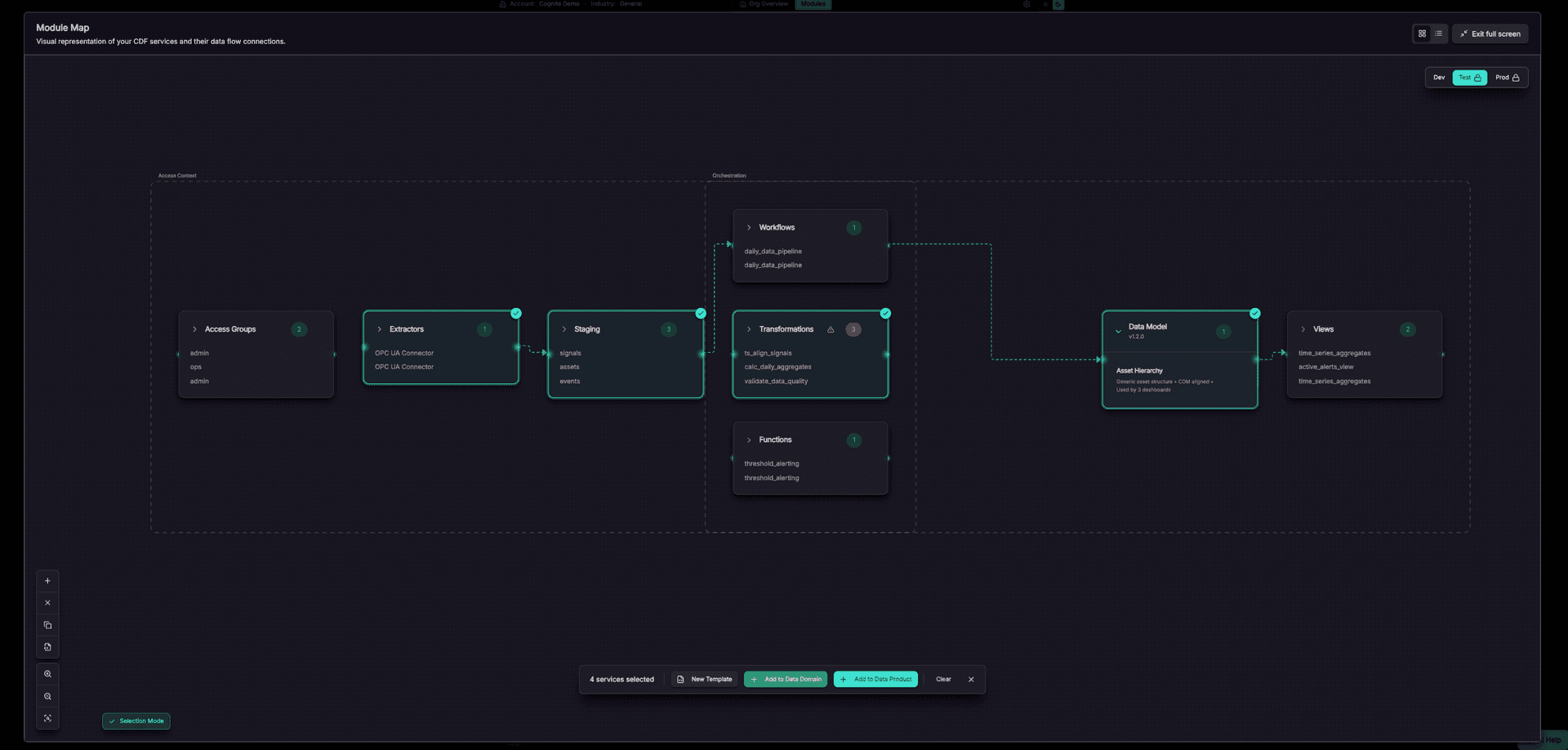Switch to list view of the module map
The height and width of the screenshot is (750, 1568).
1439,33
